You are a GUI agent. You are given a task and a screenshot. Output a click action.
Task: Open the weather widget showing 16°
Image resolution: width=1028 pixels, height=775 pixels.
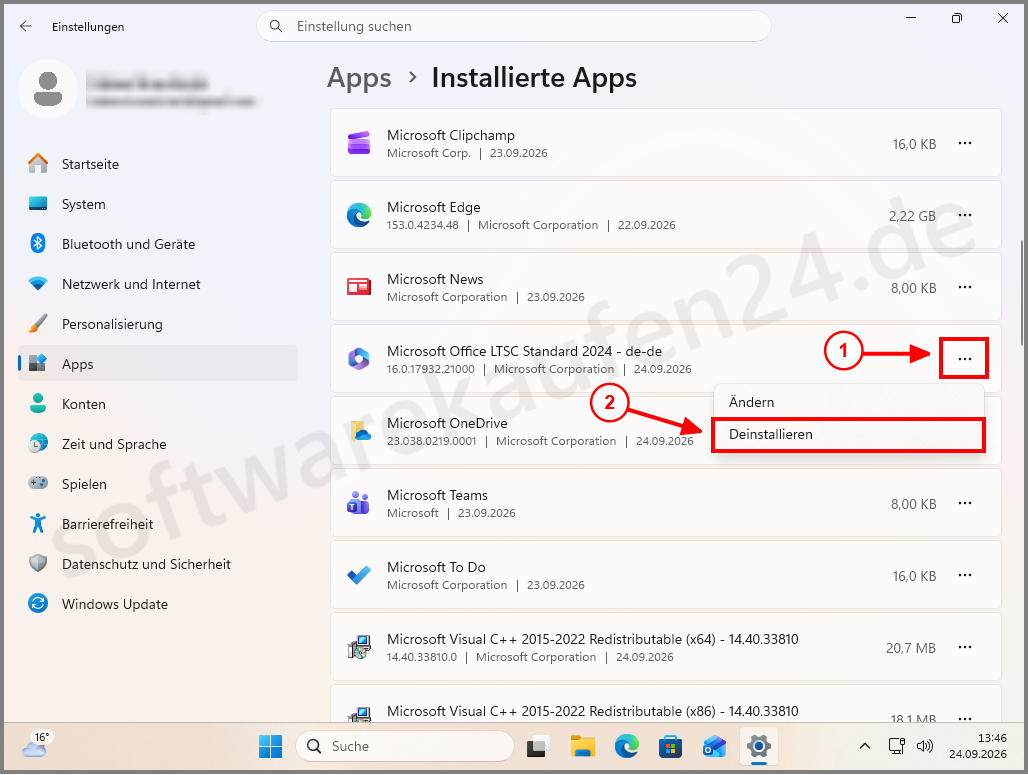[35, 745]
